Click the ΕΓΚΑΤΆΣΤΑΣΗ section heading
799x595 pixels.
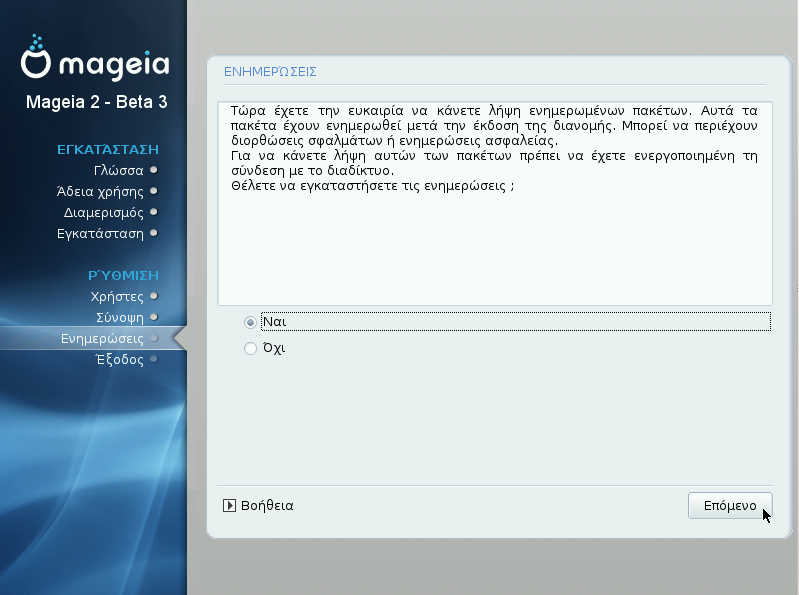click(x=108, y=149)
